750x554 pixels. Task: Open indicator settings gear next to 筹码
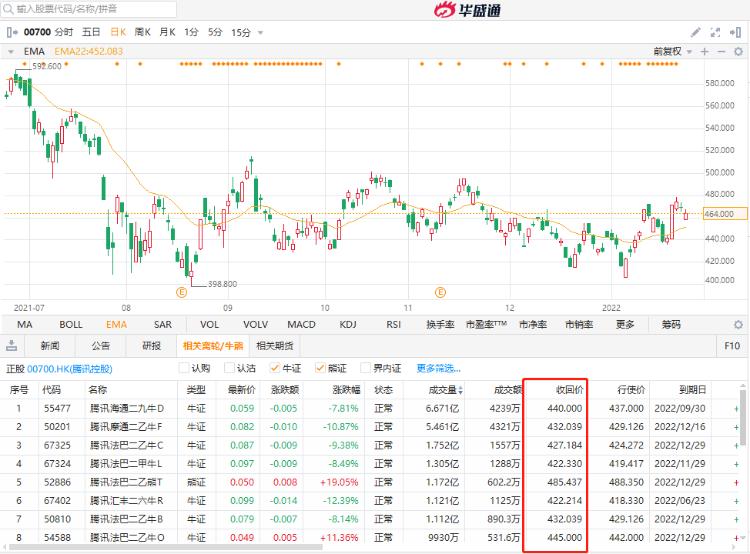tap(738, 325)
